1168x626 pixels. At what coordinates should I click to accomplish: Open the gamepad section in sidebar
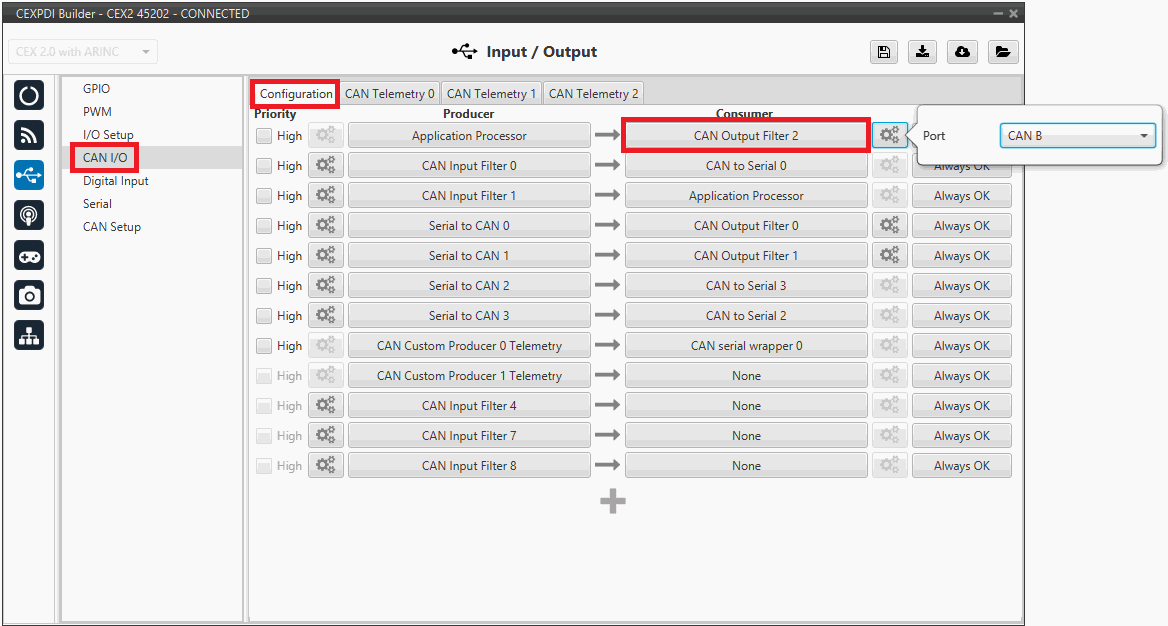29,255
